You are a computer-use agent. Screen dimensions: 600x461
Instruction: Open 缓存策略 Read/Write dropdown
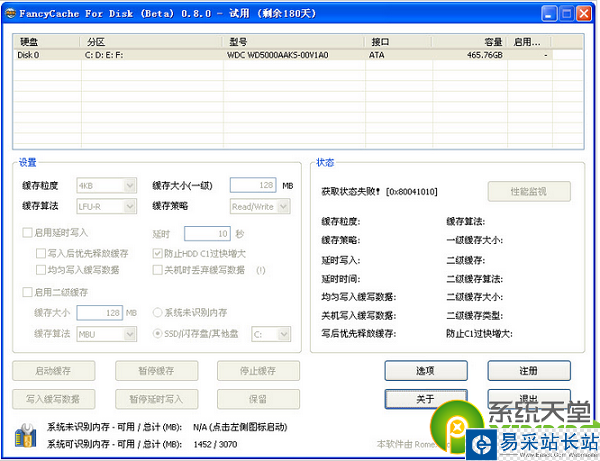click(260, 207)
